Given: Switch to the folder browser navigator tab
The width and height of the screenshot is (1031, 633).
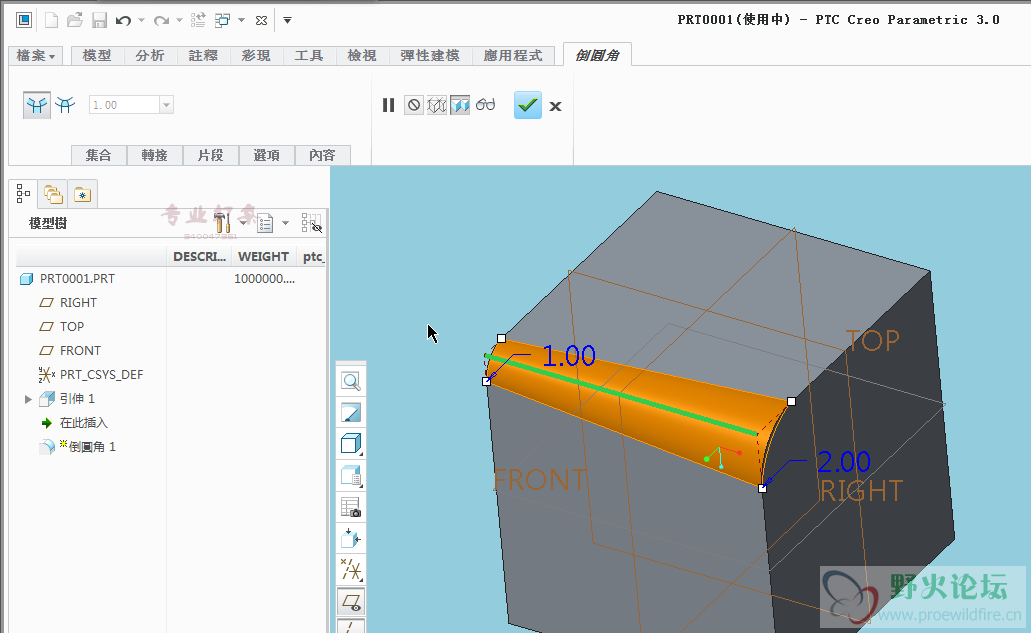Looking at the screenshot, I should pyautogui.click(x=53, y=194).
